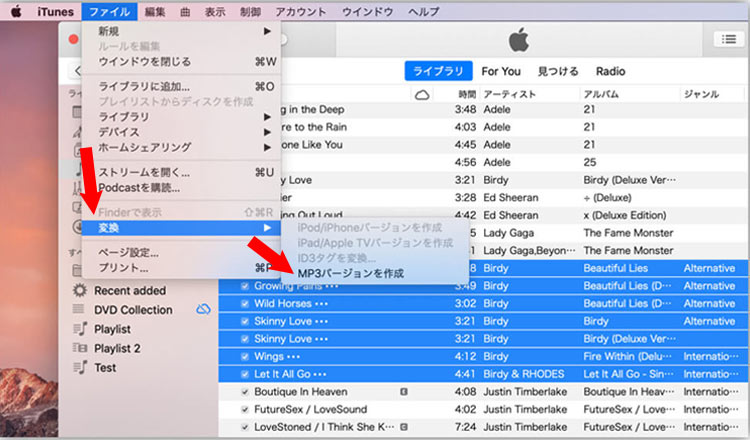Screen dimensions: 750x440
Task: Open the アカウント menu
Action: coord(301,11)
